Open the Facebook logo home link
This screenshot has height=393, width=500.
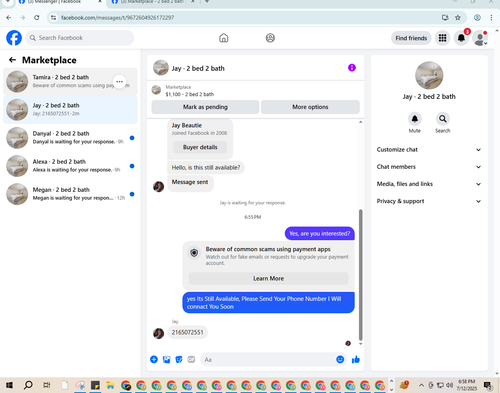click(x=14, y=38)
